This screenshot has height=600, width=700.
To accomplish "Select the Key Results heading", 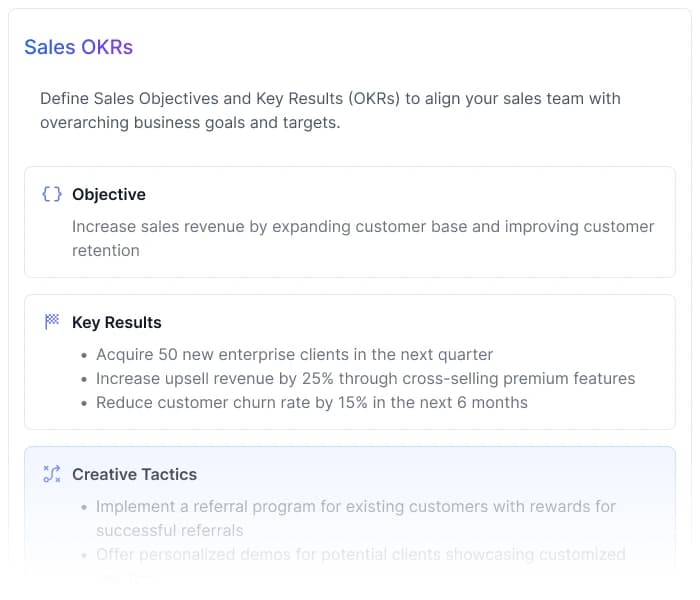I will (117, 322).
